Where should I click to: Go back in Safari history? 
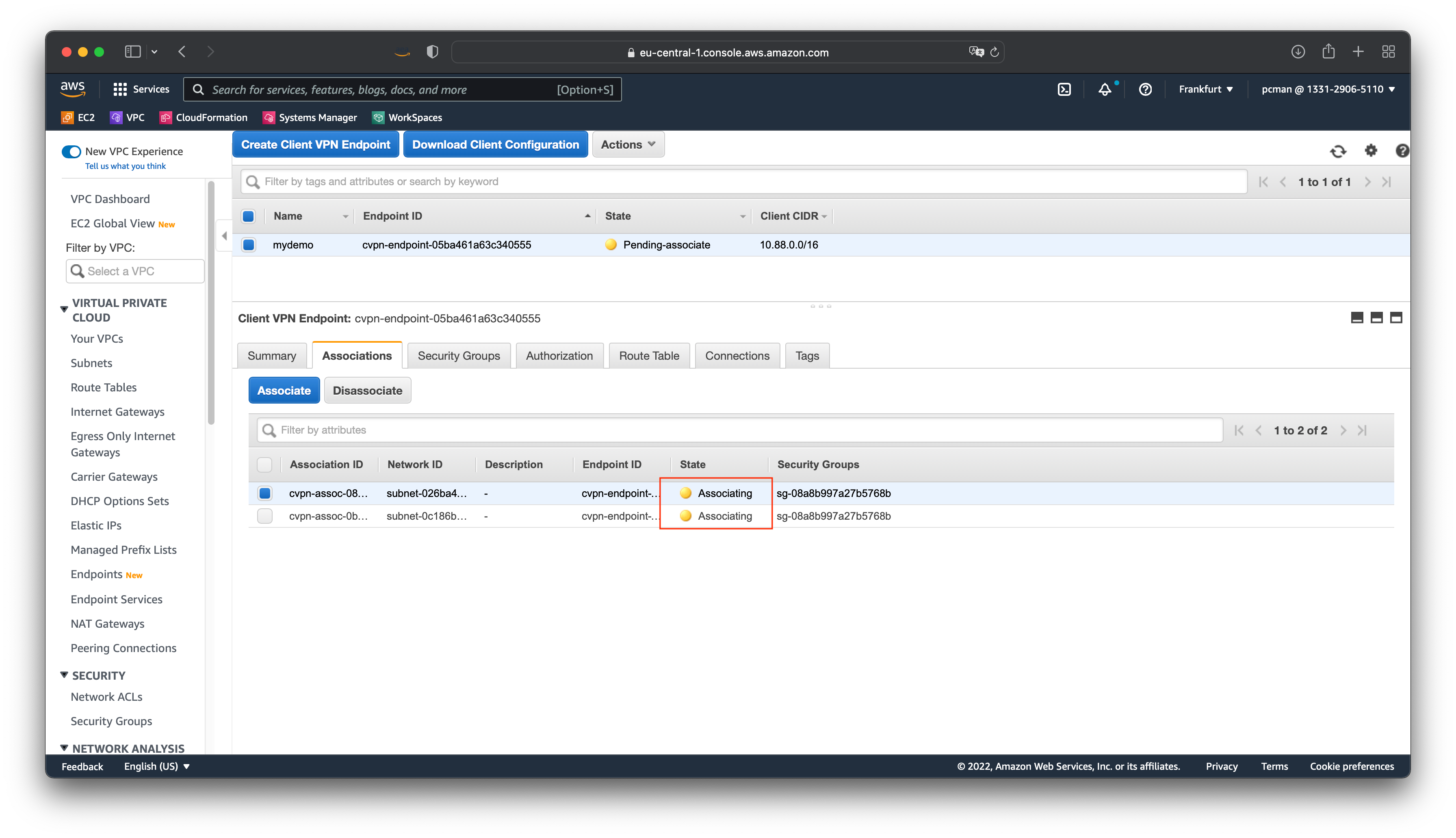pos(182,52)
